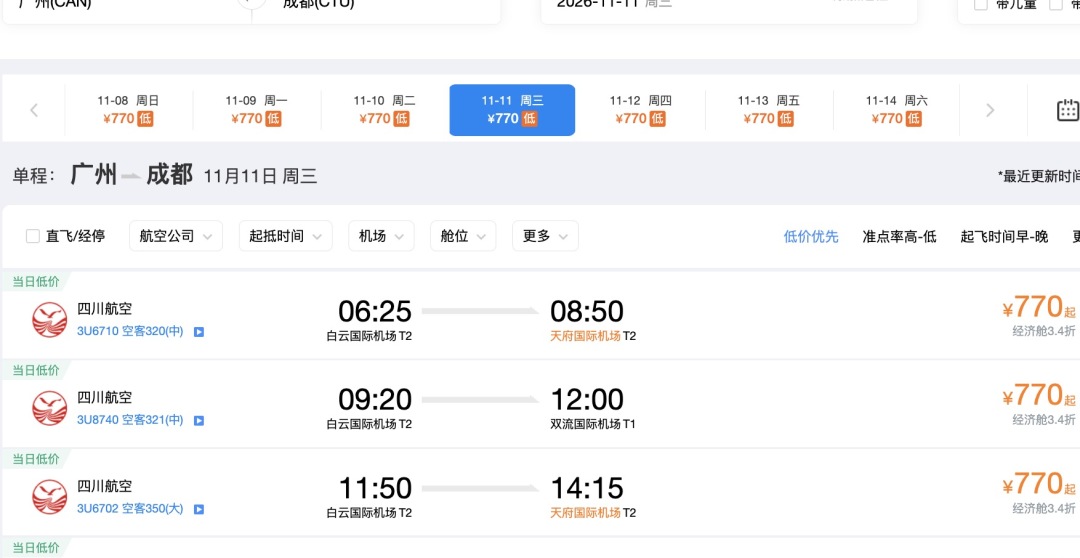Click Sichuan Airlines logo for 11:50 flight
Screen dimensions: 1080x558
(x=50, y=497)
